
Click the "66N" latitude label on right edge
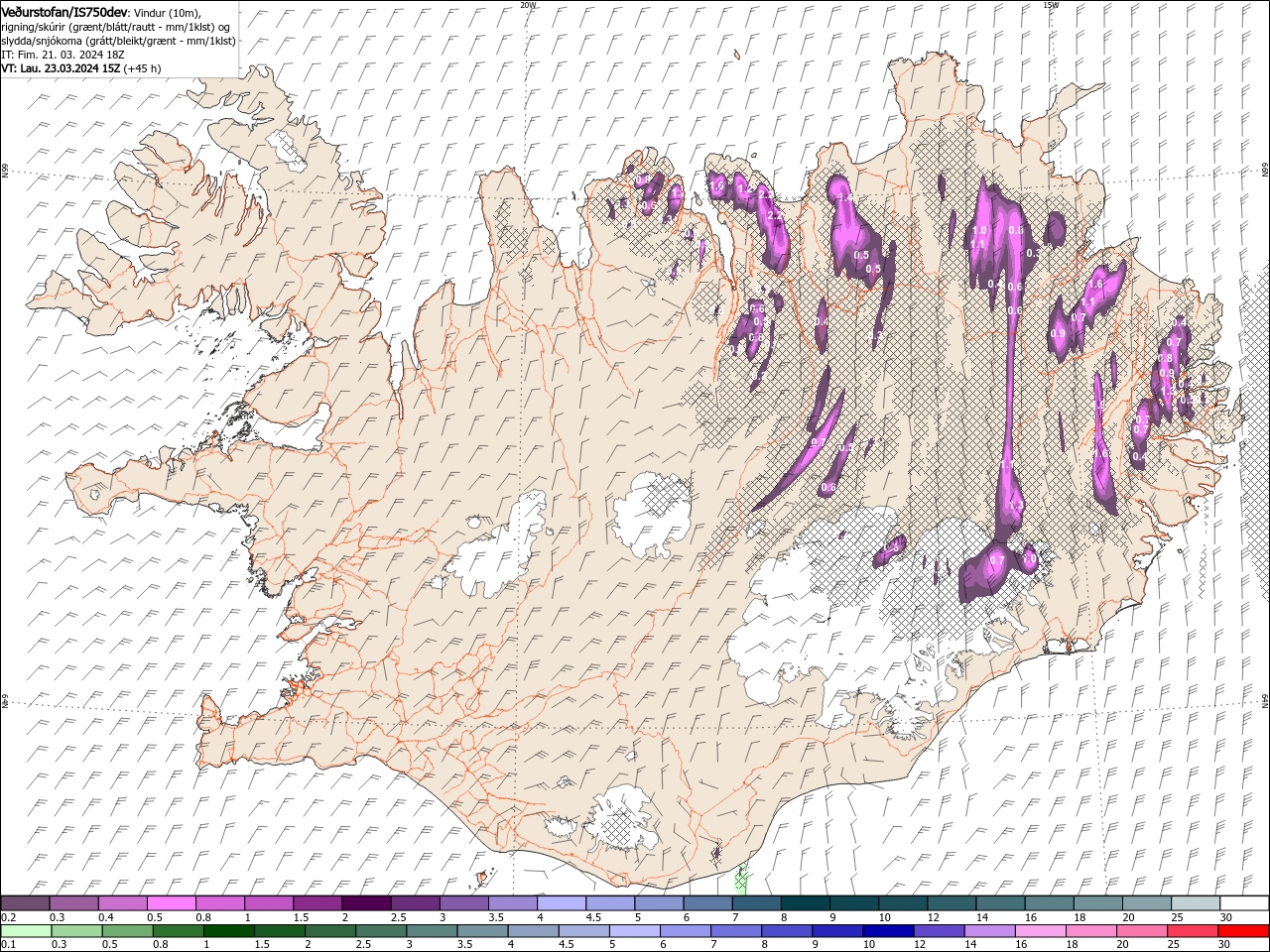click(1265, 172)
